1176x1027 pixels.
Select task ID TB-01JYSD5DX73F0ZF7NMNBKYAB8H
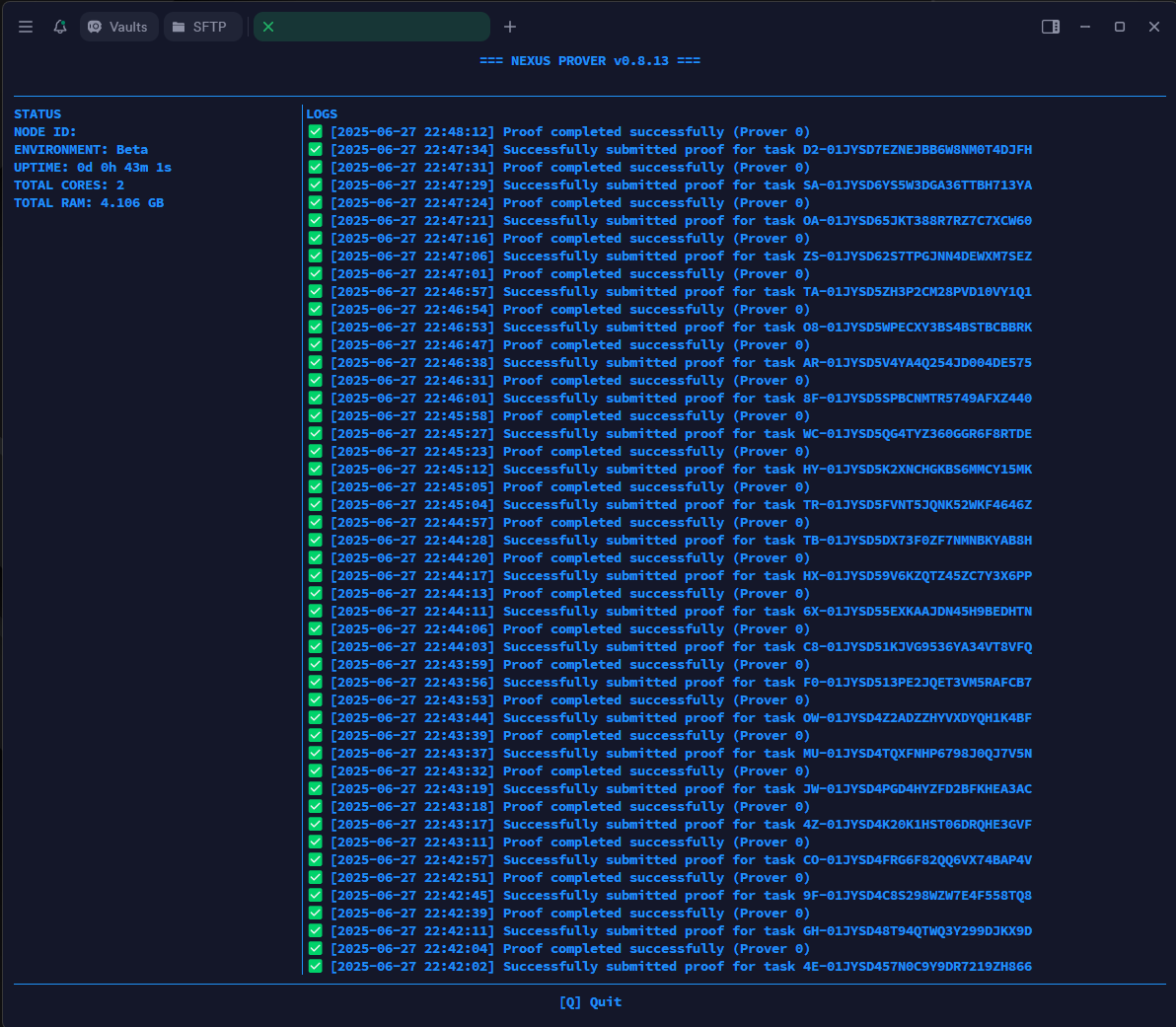click(918, 540)
